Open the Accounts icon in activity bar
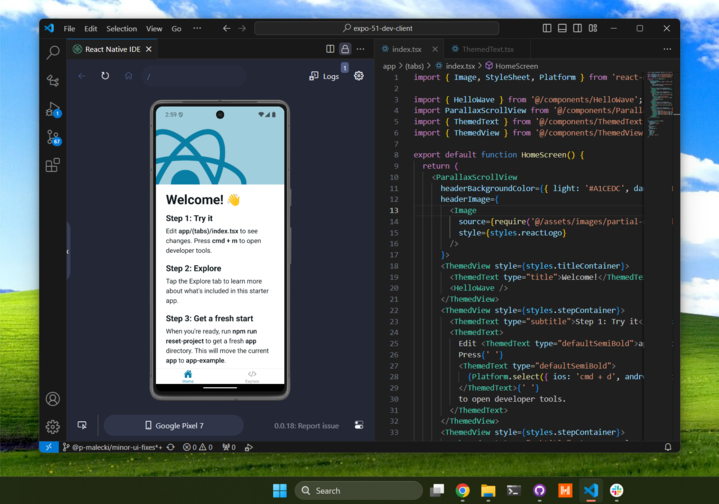Image resolution: width=719 pixels, height=504 pixels. click(x=53, y=399)
